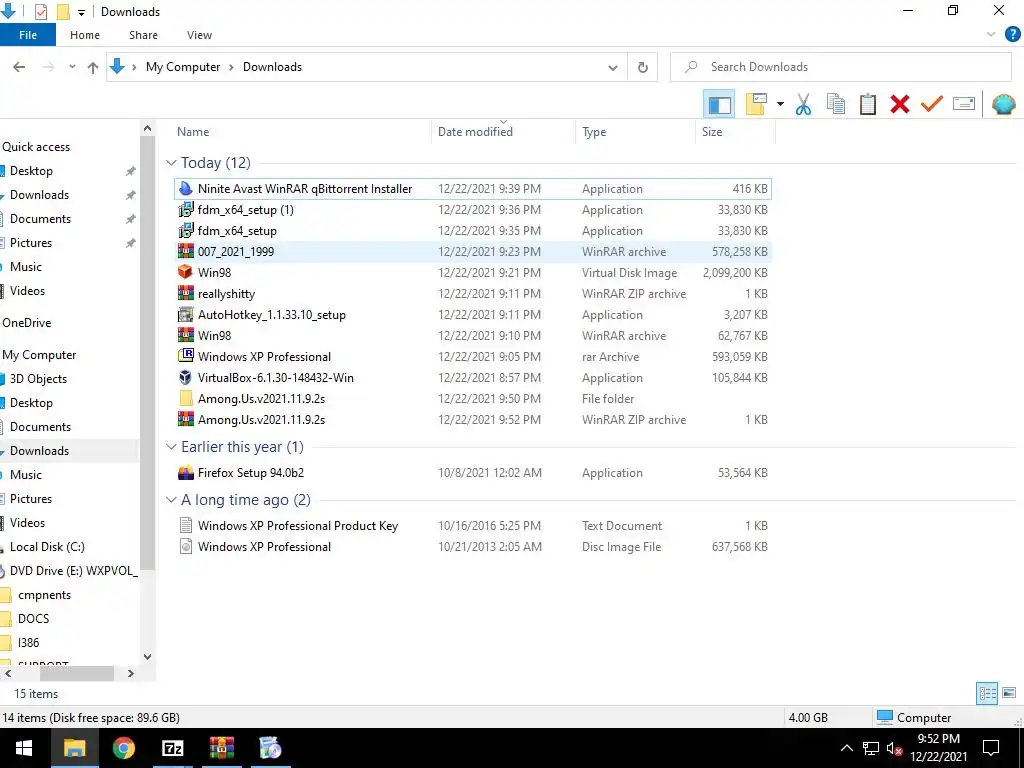The height and width of the screenshot is (768, 1024).
Task: Select the VirtualBox-6.1.30-148432-Win icon
Action: pyautogui.click(x=185, y=377)
